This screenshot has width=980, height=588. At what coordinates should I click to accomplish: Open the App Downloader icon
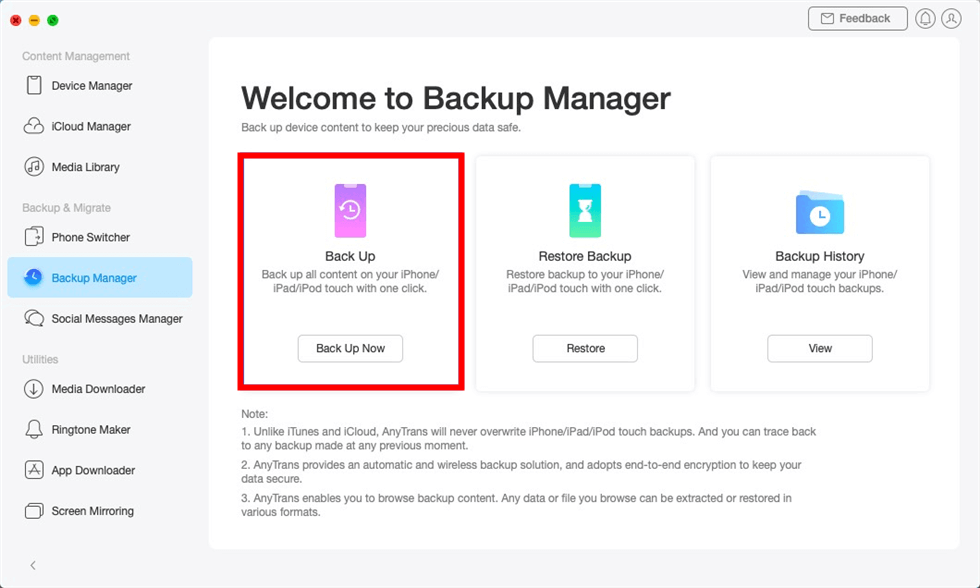(x=34, y=470)
